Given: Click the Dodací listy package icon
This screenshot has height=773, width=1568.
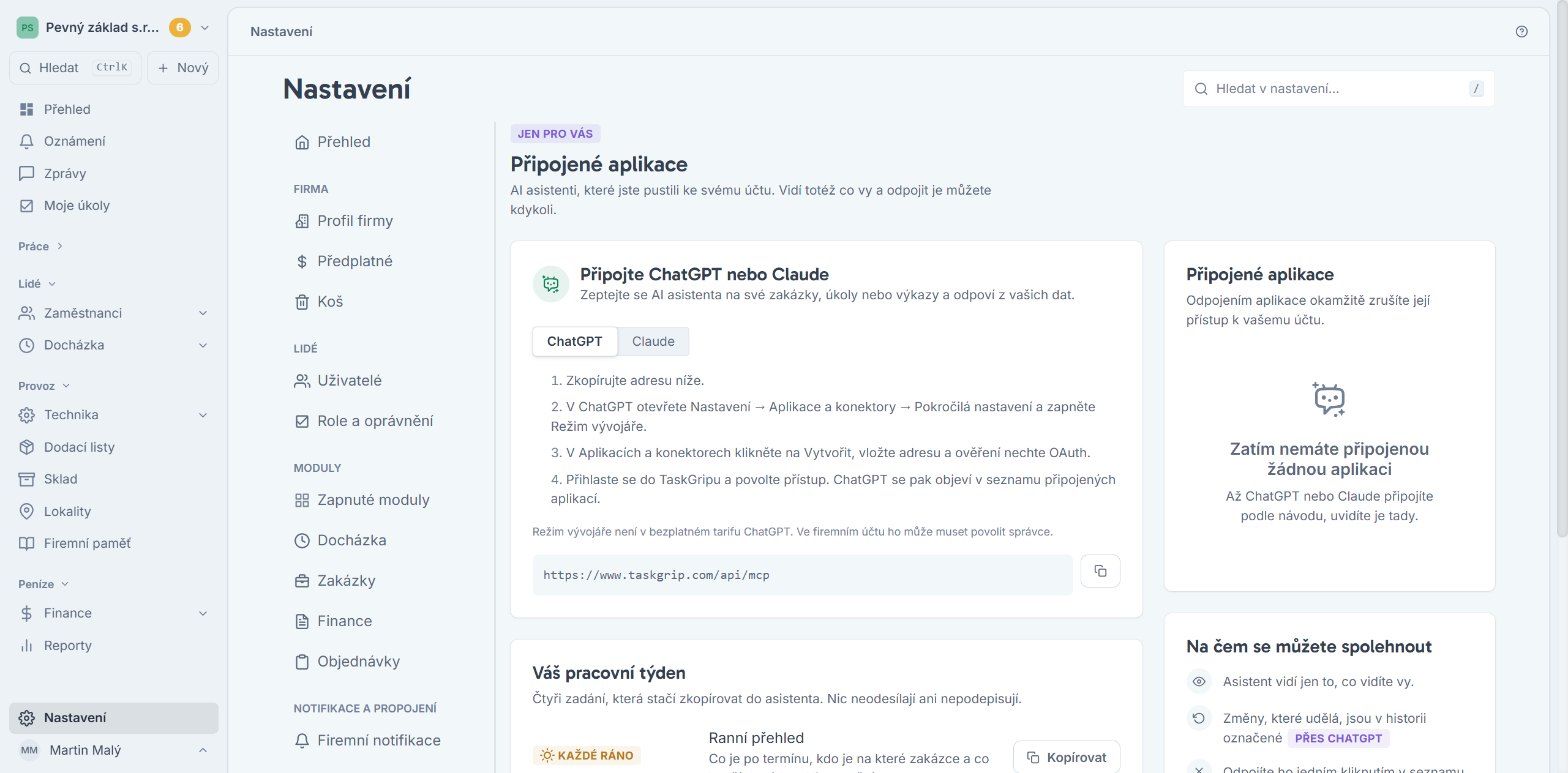Looking at the screenshot, I should point(26,447).
